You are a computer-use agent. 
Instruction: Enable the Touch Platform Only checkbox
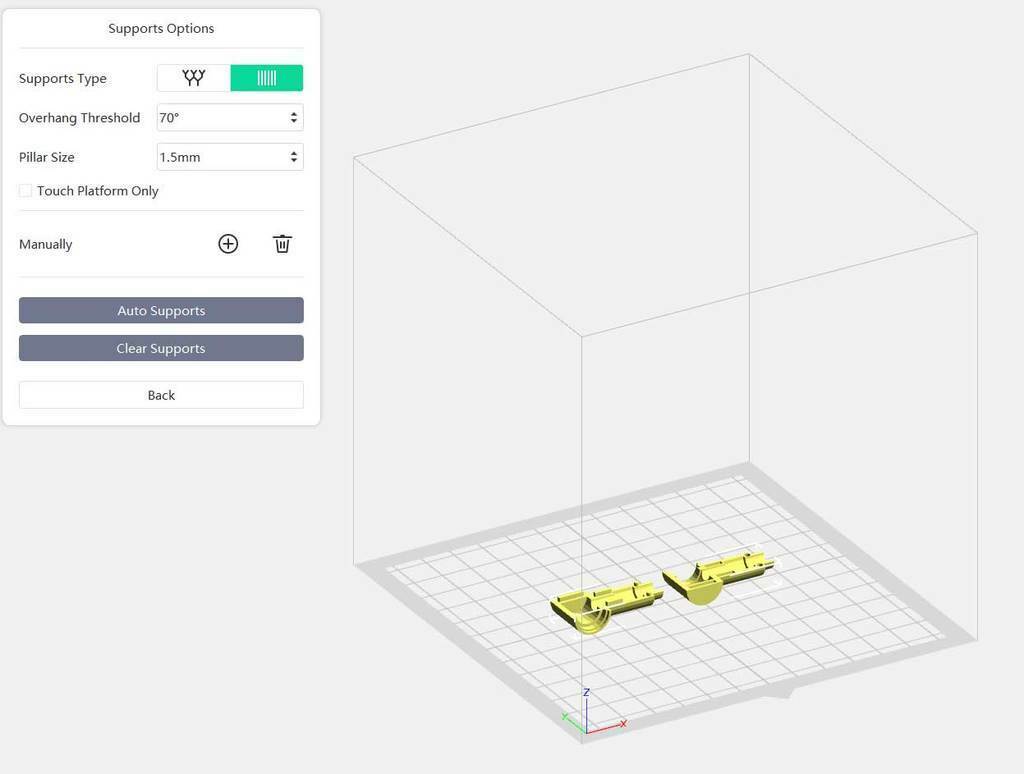[26, 191]
